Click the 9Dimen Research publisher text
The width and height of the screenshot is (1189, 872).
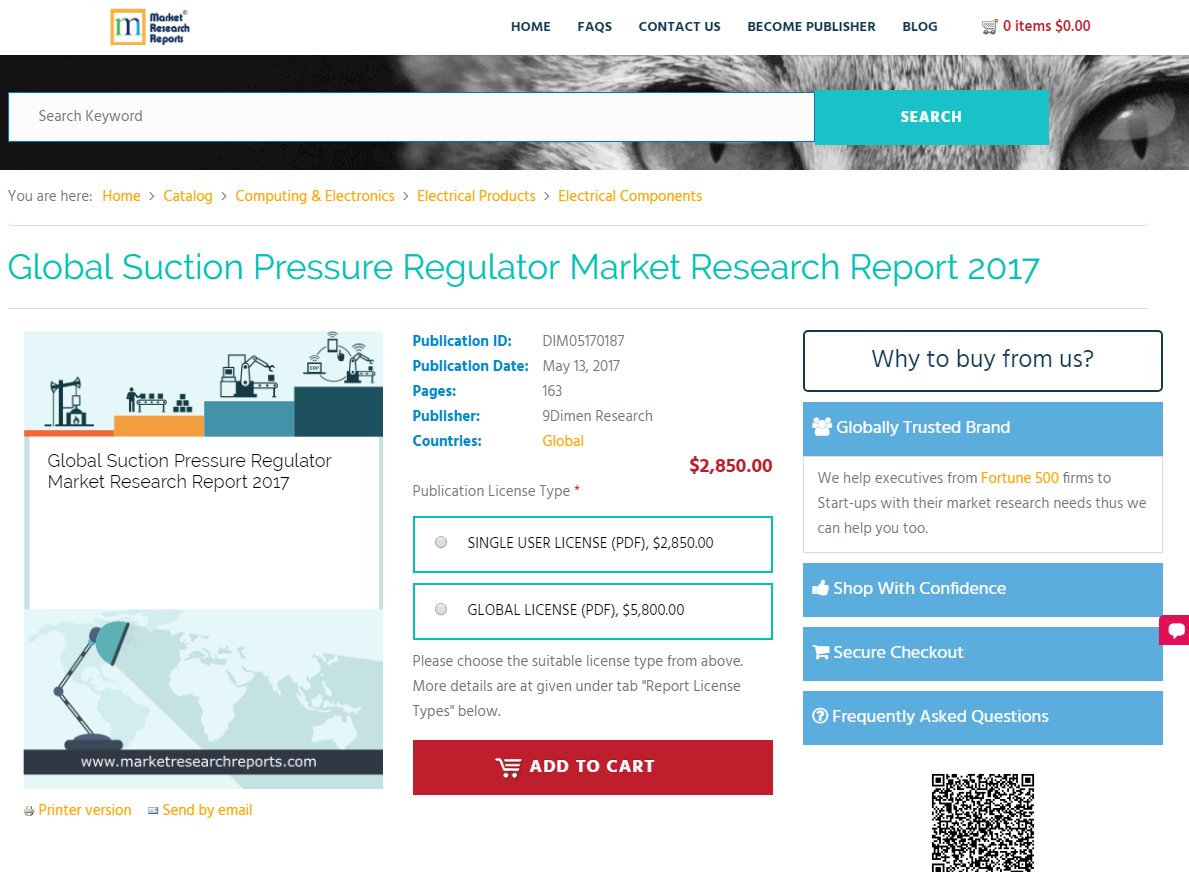598,416
